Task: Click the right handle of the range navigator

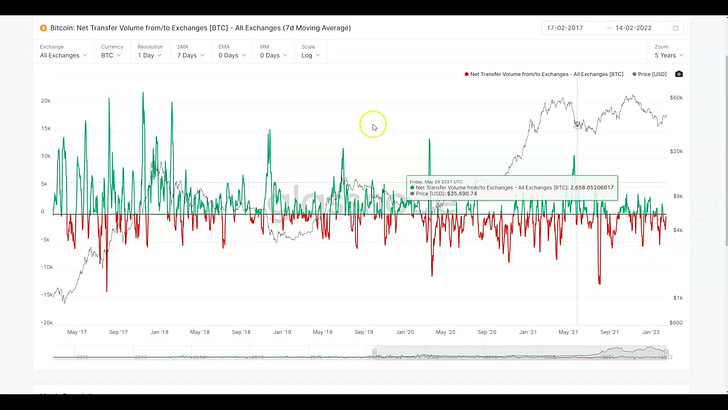Action: (666, 353)
